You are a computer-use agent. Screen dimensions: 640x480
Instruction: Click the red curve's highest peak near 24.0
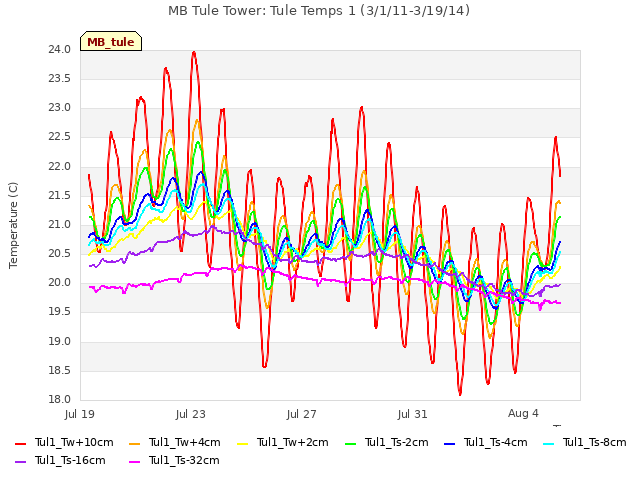click(x=194, y=52)
